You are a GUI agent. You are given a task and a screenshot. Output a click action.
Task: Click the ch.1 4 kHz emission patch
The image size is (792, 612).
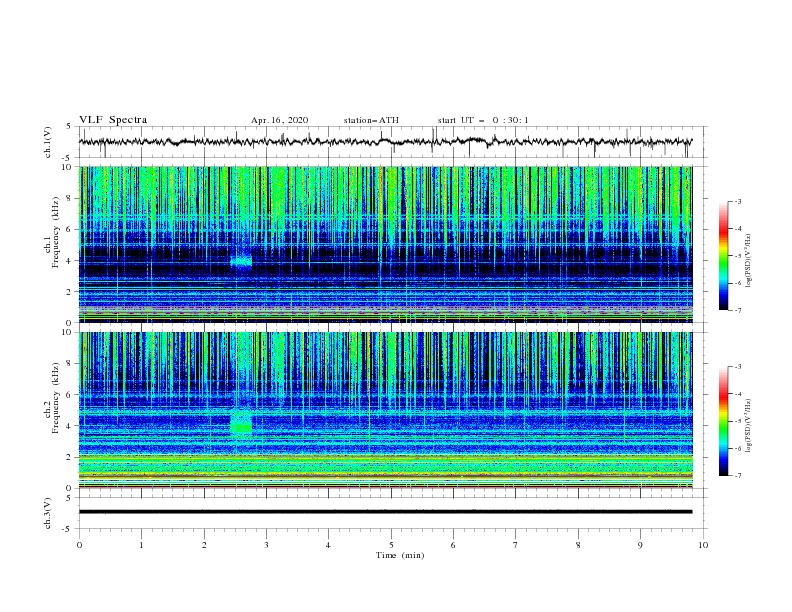click(x=241, y=262)
